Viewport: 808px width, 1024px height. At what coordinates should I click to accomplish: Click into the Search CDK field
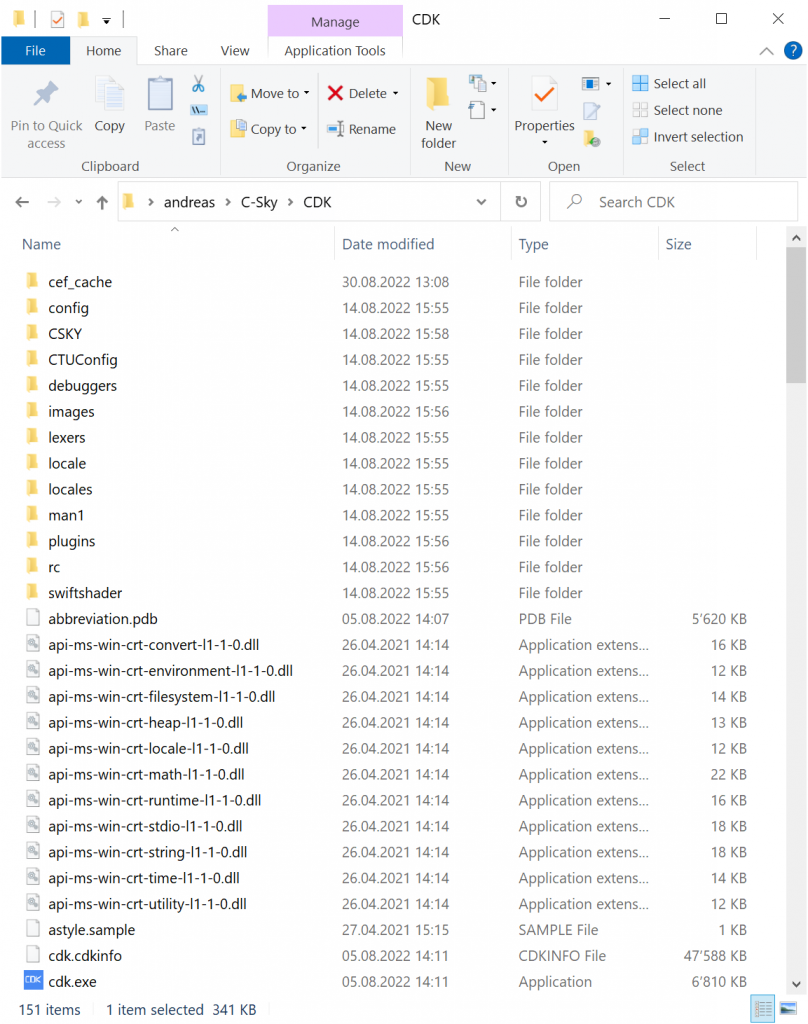tap(673, 202)
